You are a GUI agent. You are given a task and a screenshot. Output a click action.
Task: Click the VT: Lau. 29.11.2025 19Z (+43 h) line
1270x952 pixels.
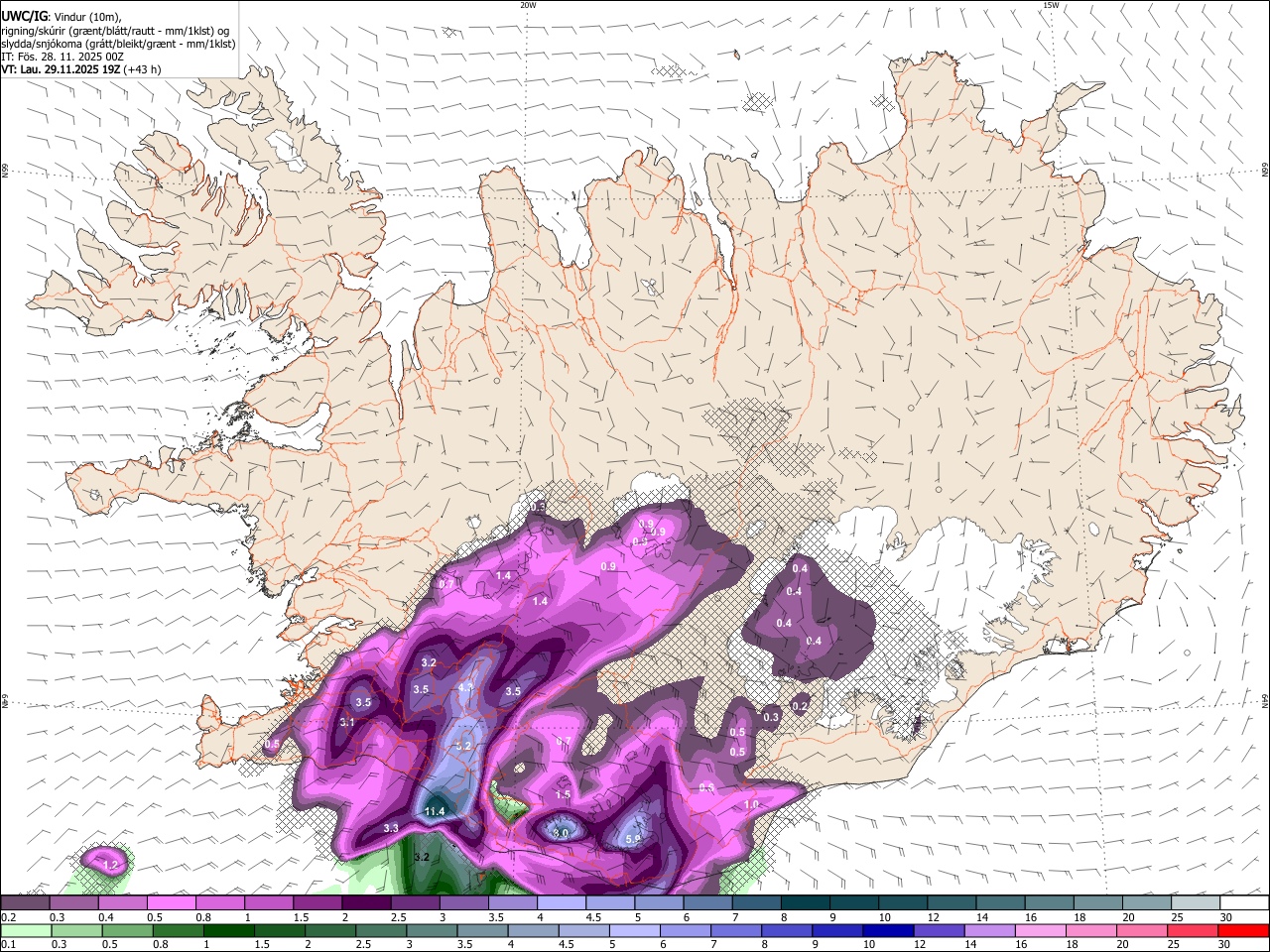click(81, 69)
